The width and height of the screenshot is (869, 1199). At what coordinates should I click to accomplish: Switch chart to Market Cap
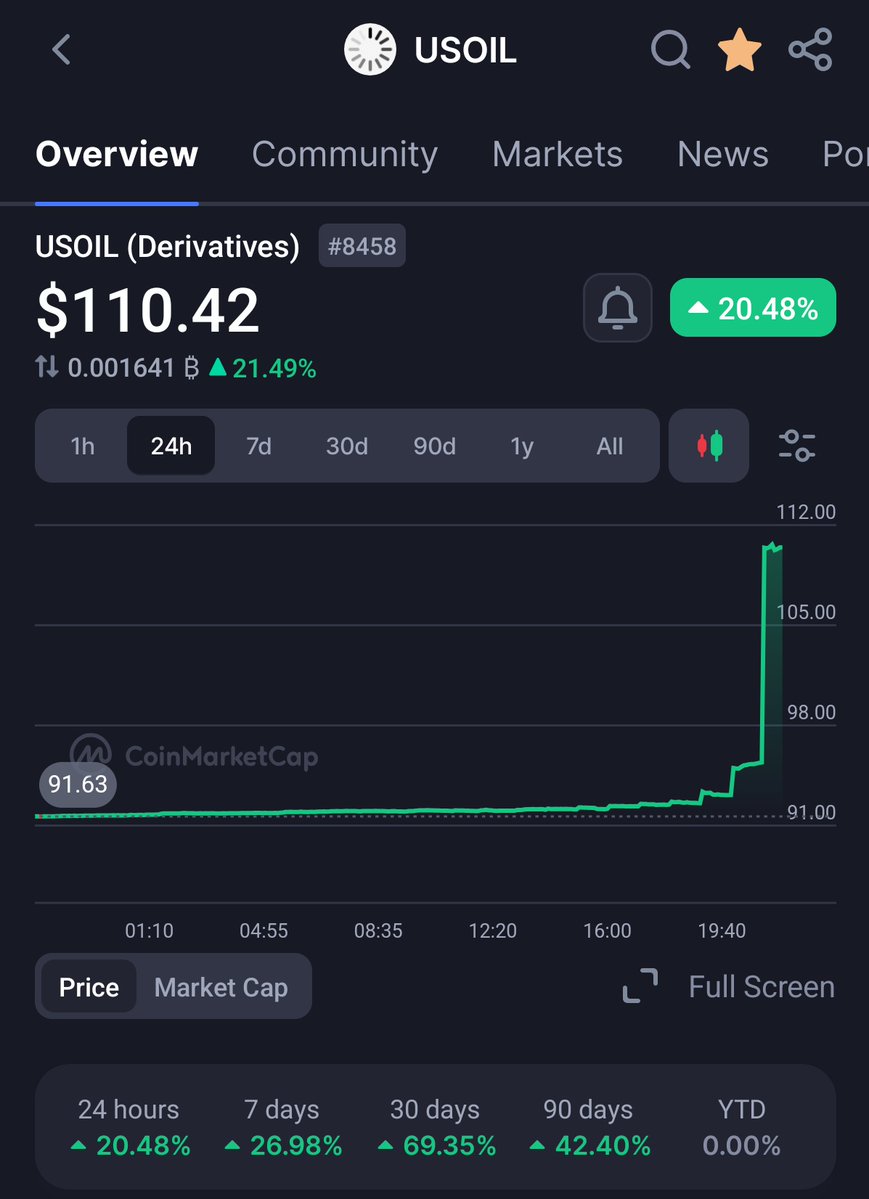pyautogui.click(x=221, y=987)
